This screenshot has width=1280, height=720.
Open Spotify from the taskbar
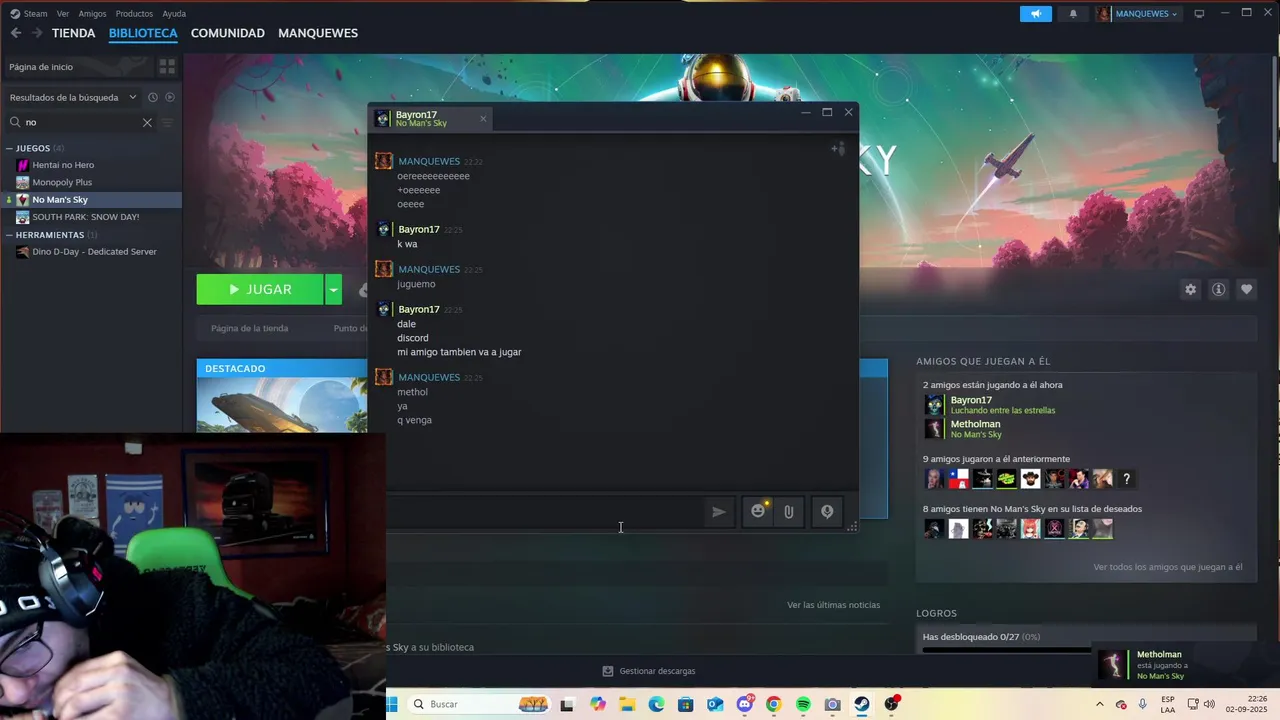click(803, 705)
